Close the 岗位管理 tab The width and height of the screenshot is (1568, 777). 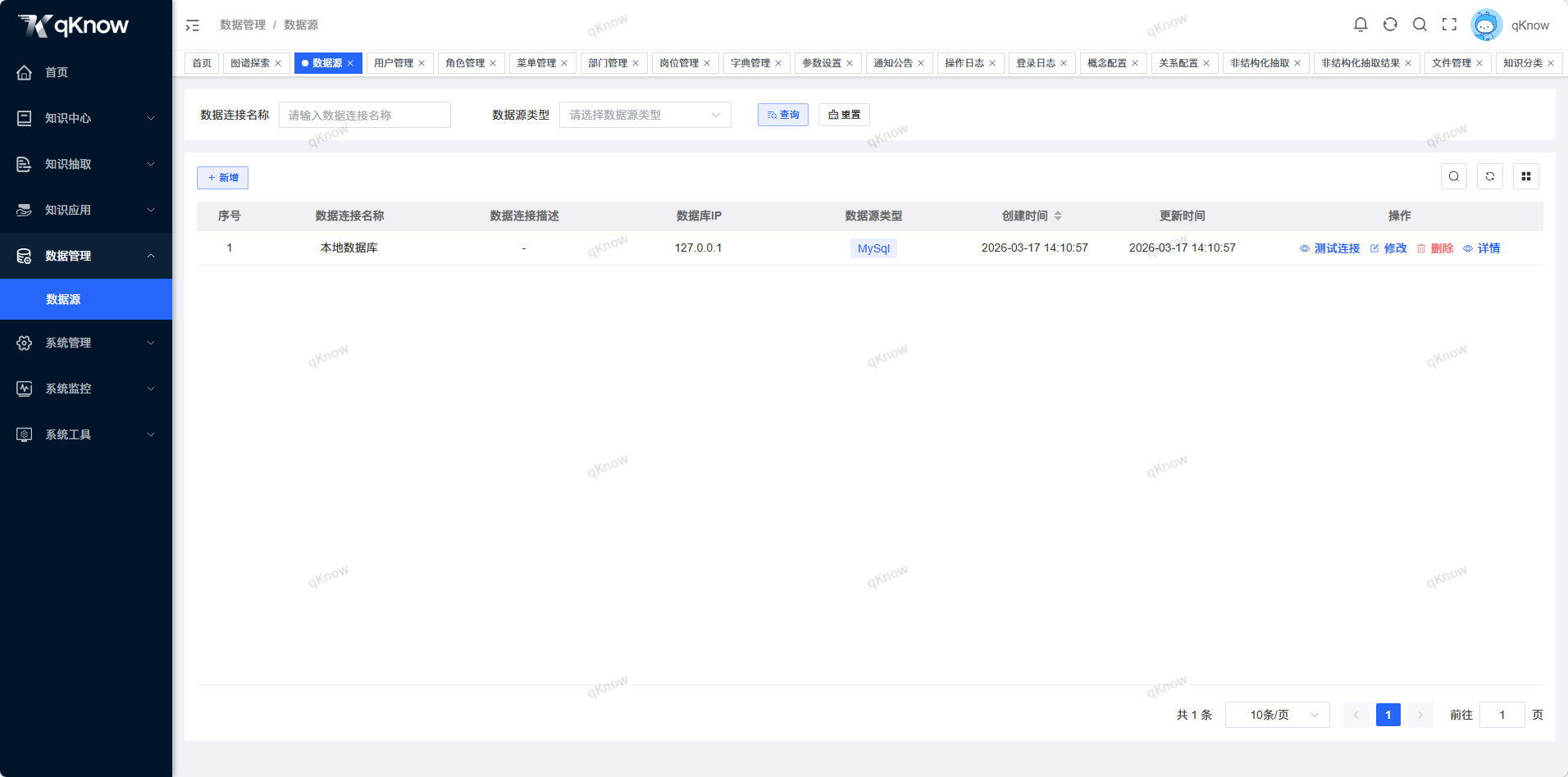tap(707, 63)
